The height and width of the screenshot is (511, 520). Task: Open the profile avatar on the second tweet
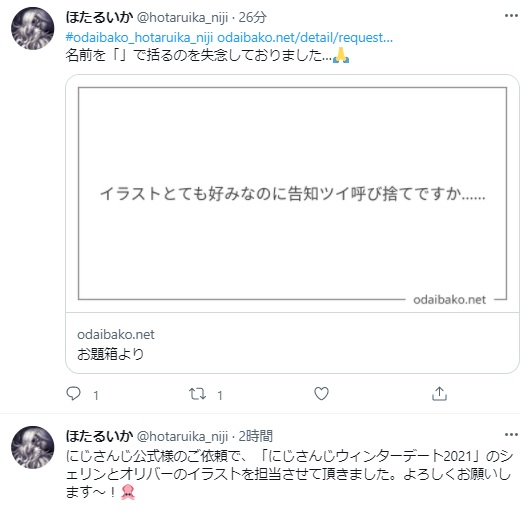click(x=33, y=447)
